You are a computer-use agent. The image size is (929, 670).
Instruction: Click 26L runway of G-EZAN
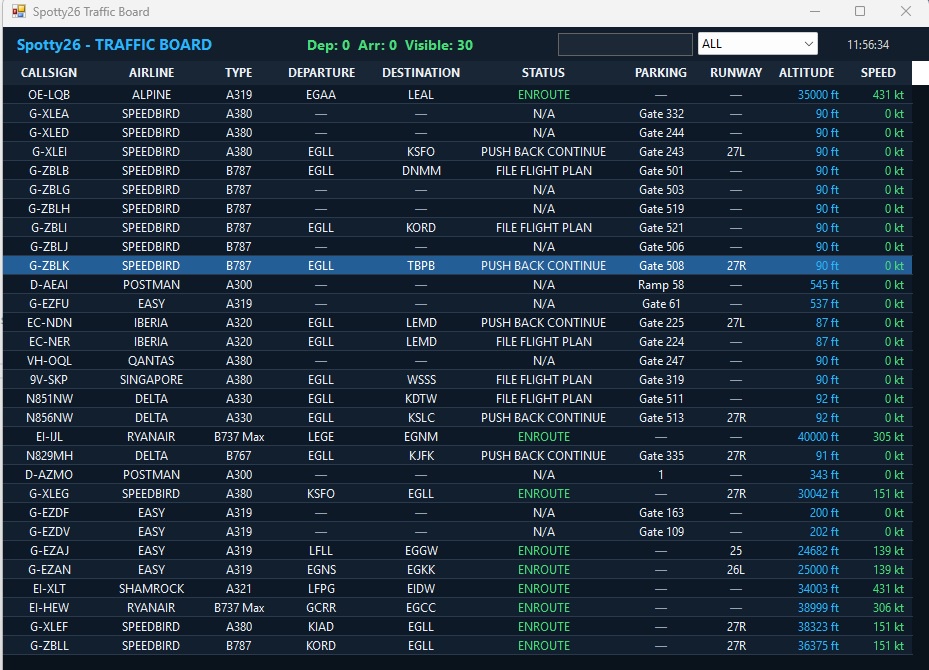[736, 569]
